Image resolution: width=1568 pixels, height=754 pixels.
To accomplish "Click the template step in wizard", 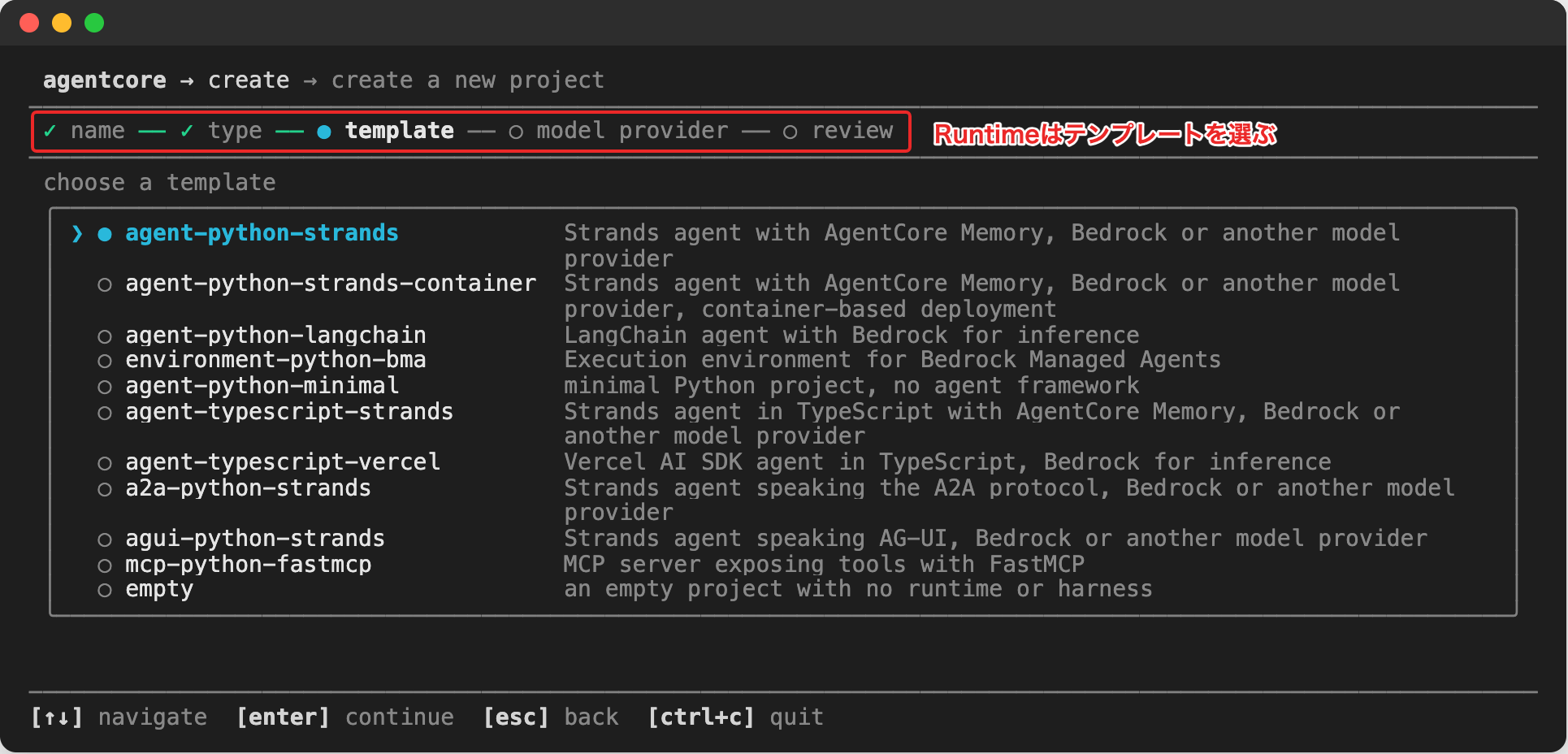I will pos(399,131).
